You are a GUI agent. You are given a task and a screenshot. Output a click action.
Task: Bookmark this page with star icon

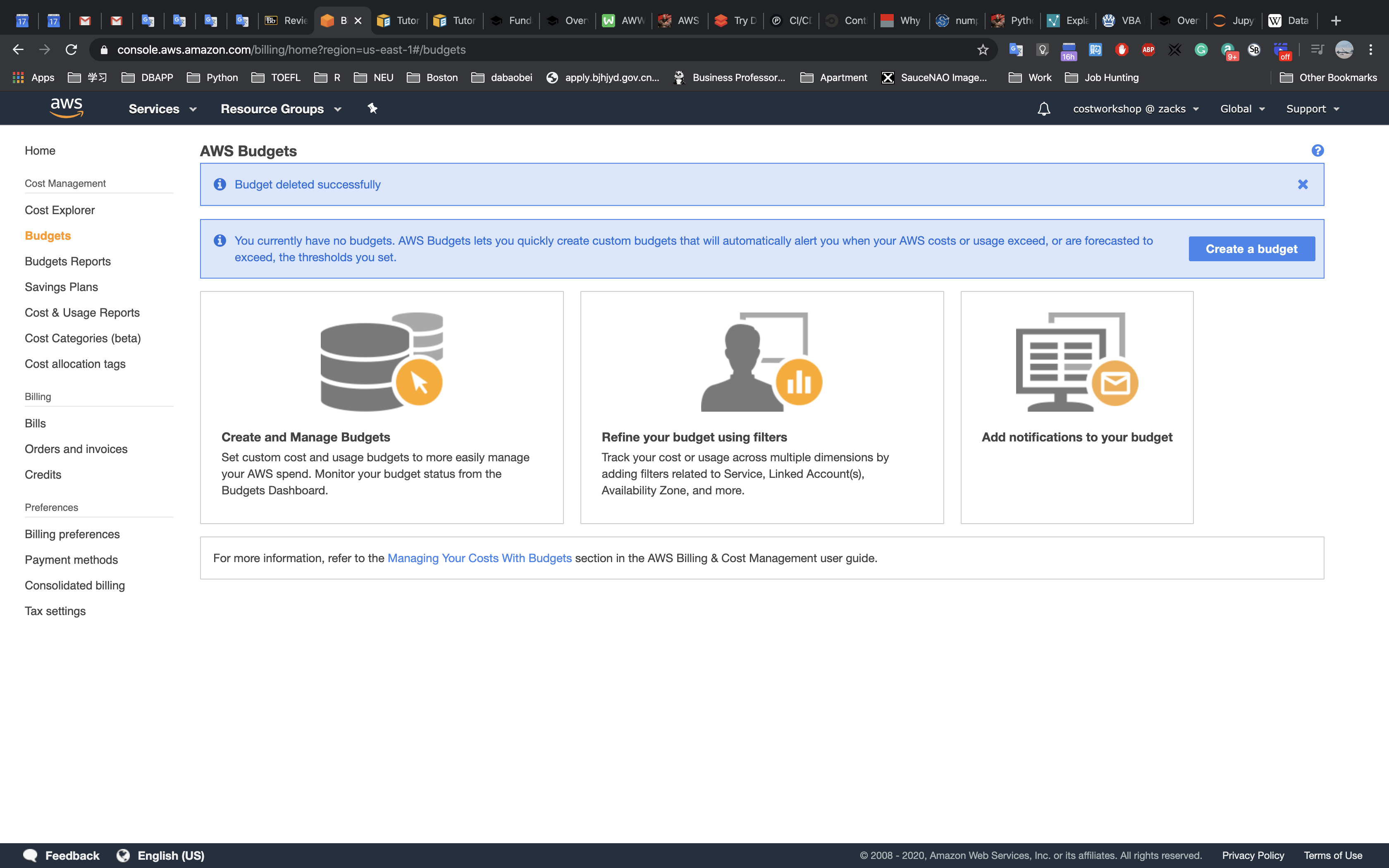[983, 50]
